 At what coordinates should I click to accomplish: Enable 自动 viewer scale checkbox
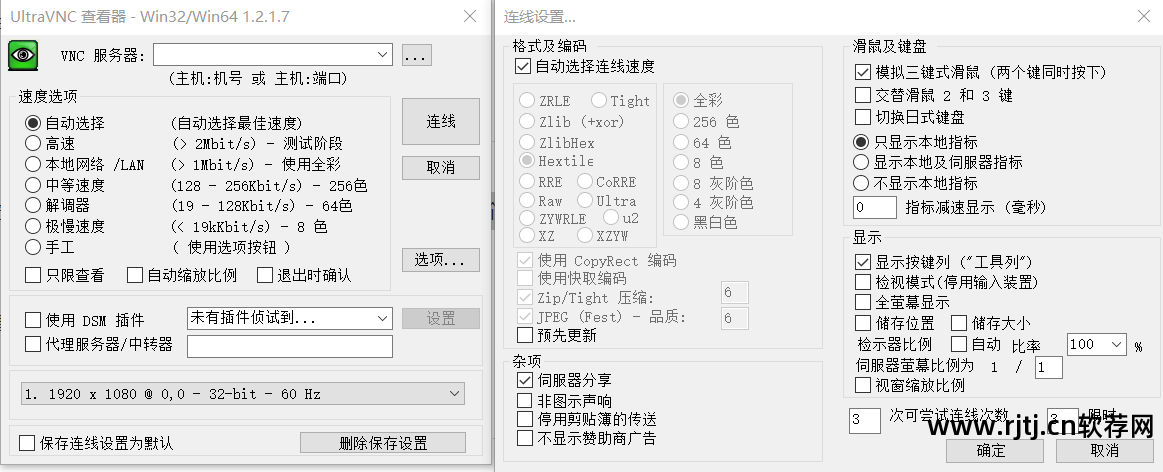coord(959,344)
